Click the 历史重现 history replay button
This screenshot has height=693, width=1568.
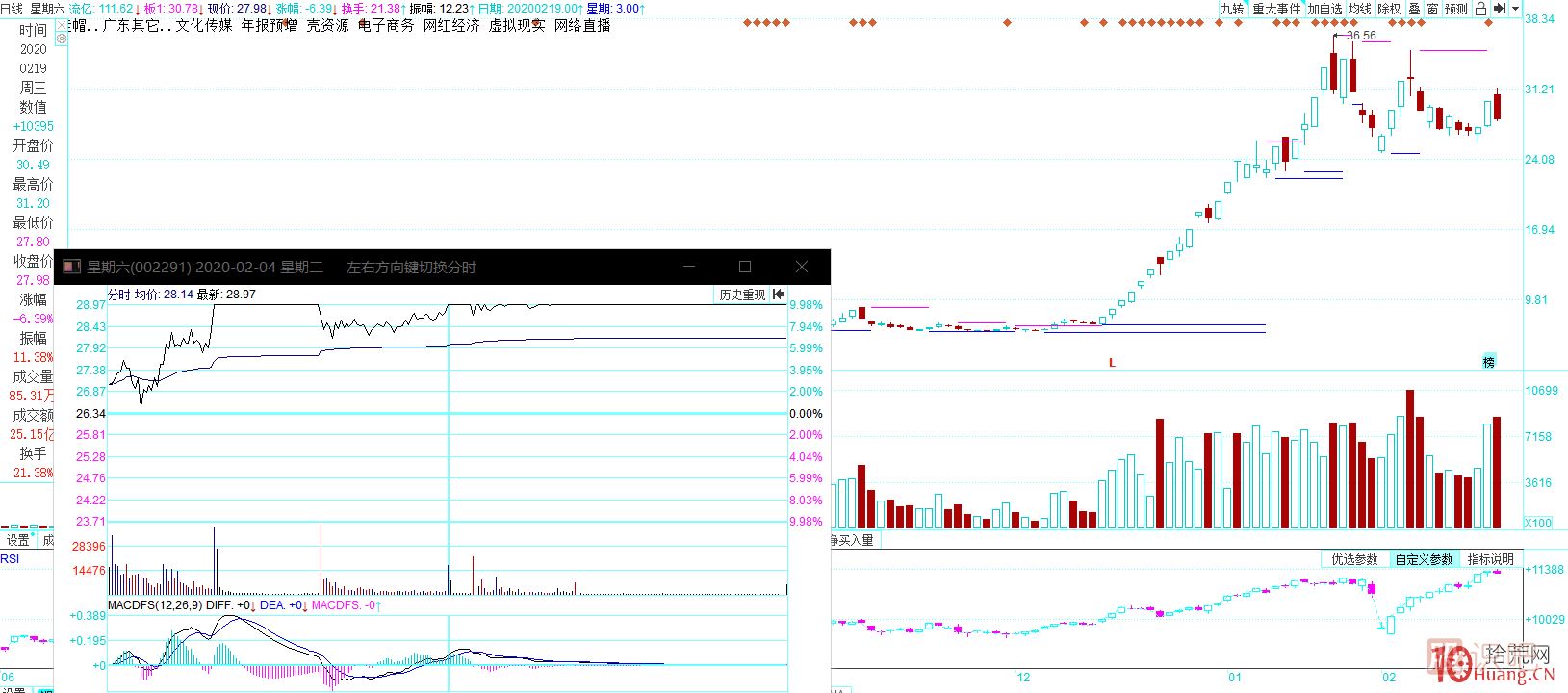[x=742, y=295]
